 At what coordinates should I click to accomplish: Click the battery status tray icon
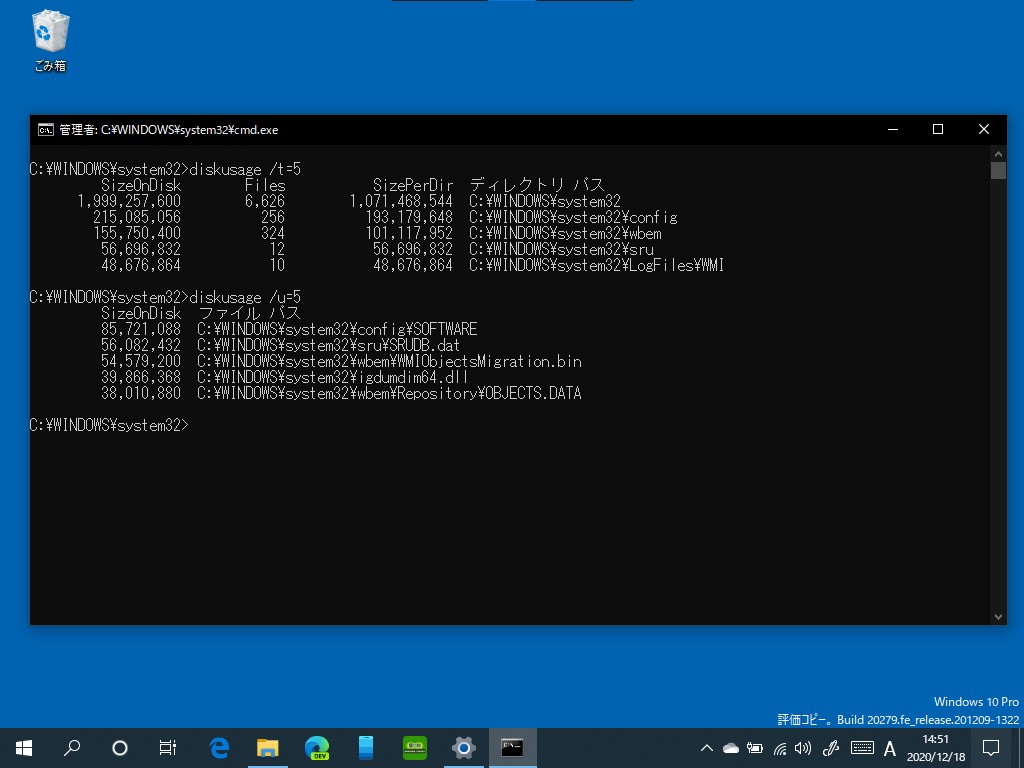755,748
